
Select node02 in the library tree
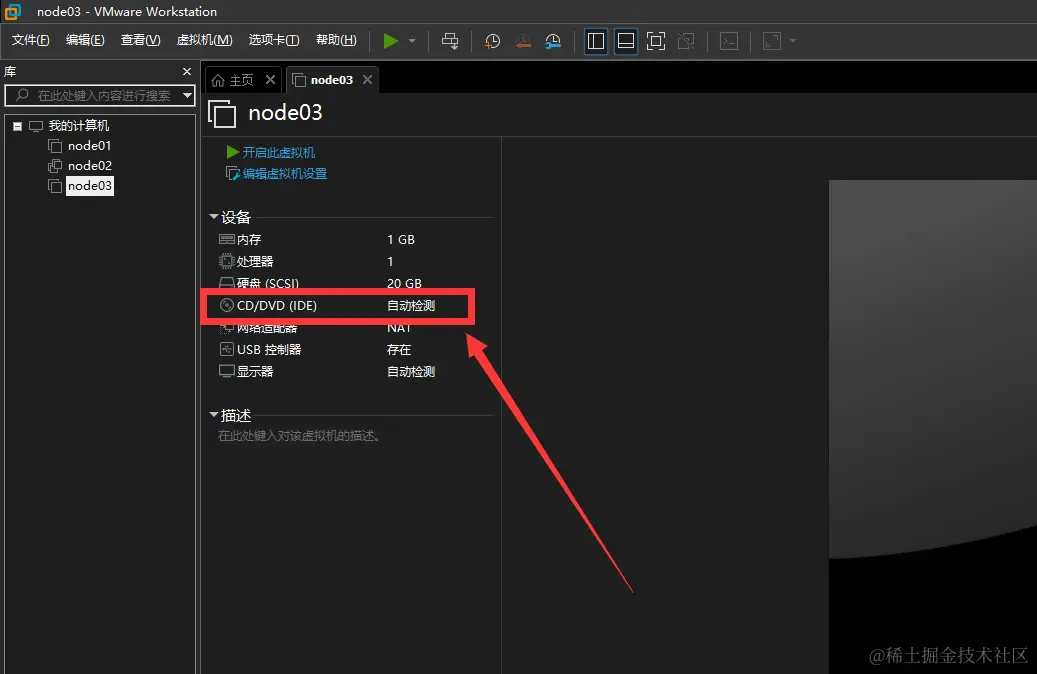(x=90, y=165)
